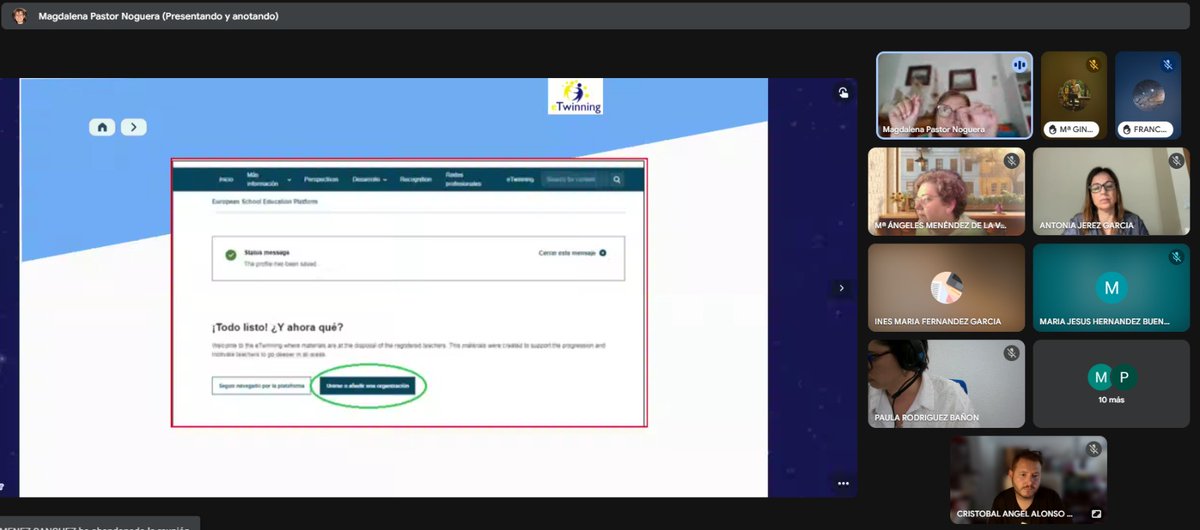Viewport: 1200px width, 530px height.
Task: Click 'Perspectivas' in the slide's navigation bar
Action: click(321, 180)
